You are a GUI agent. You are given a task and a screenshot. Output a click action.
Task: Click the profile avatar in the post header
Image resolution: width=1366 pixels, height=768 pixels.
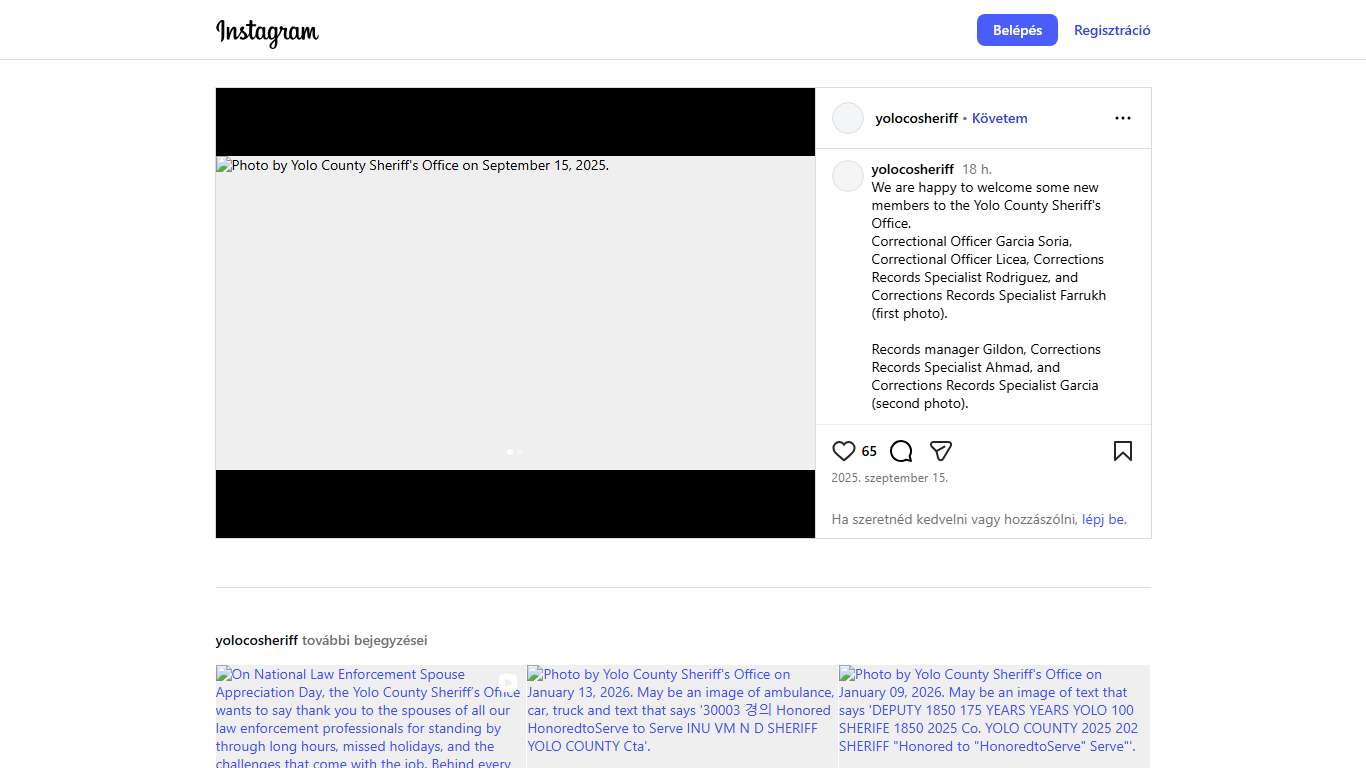coord(847,118)
